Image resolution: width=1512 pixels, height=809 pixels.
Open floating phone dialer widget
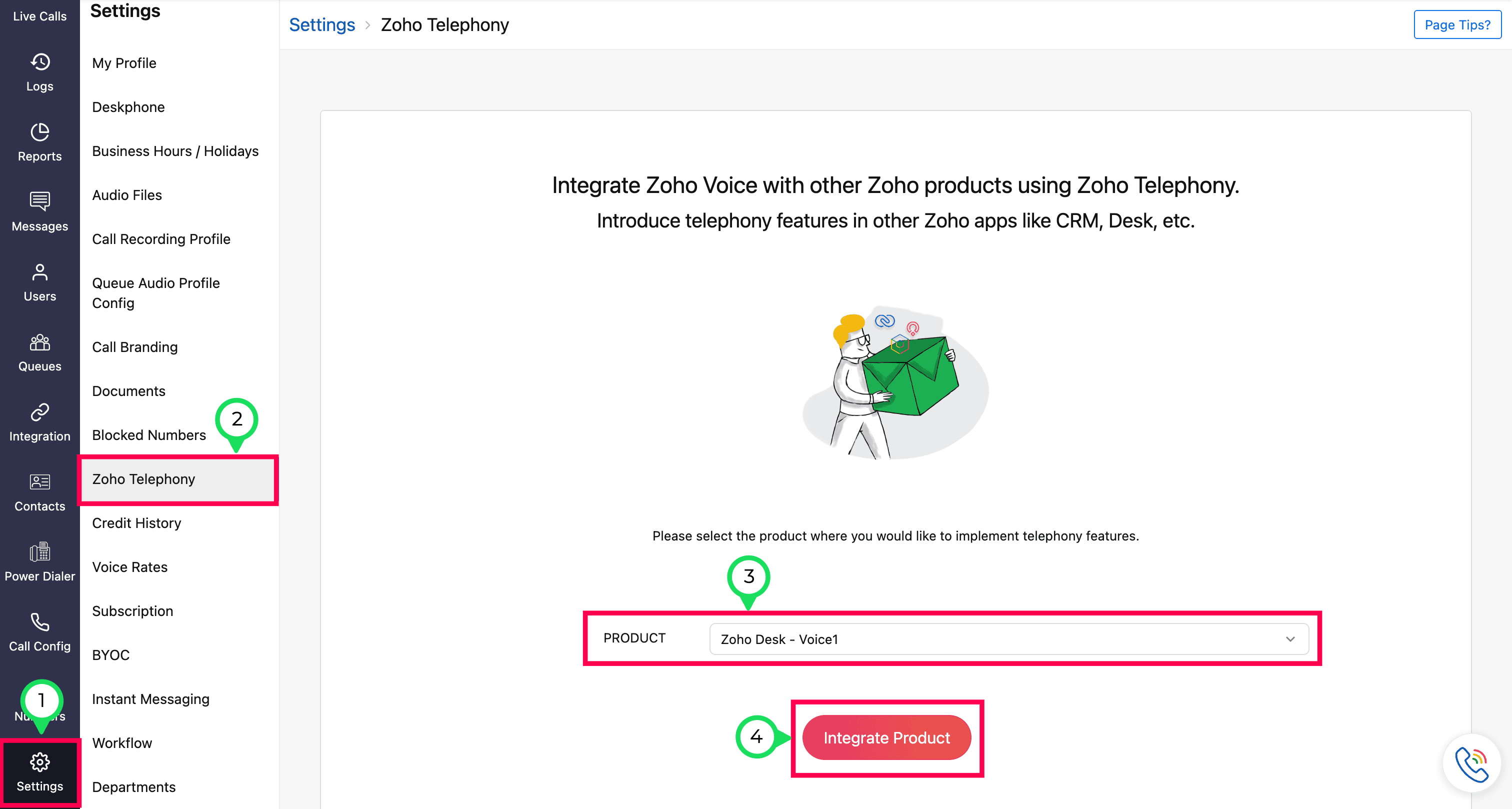click(x=1471, y=763)
